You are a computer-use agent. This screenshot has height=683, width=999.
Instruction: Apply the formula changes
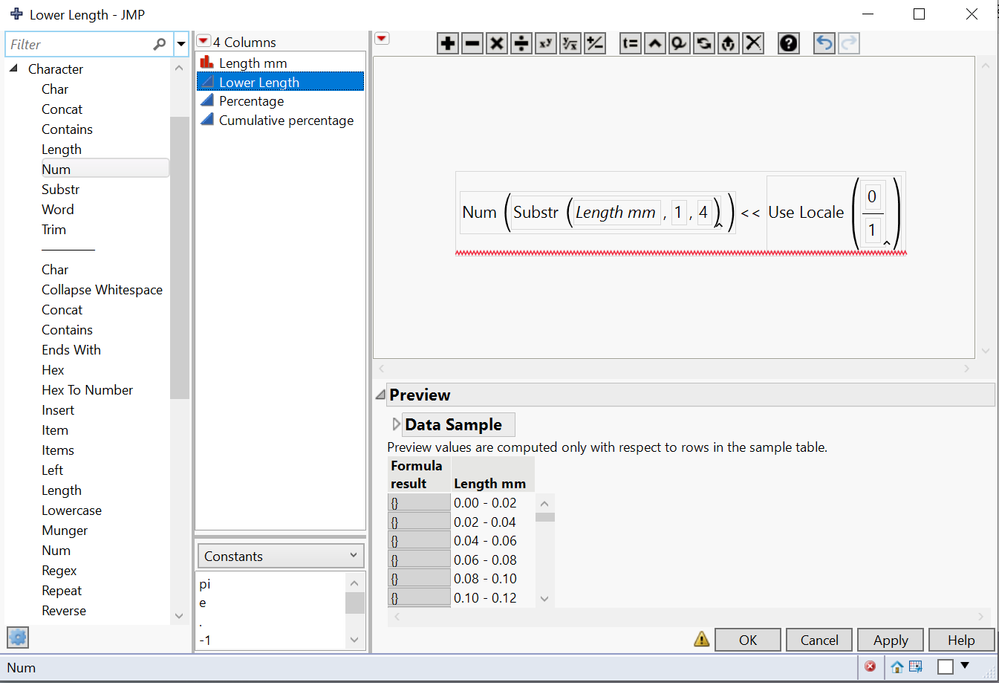(890, 640)
